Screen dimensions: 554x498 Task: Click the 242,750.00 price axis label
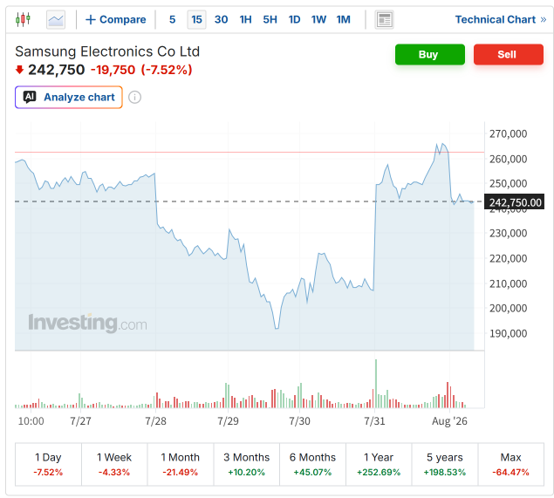514,202
